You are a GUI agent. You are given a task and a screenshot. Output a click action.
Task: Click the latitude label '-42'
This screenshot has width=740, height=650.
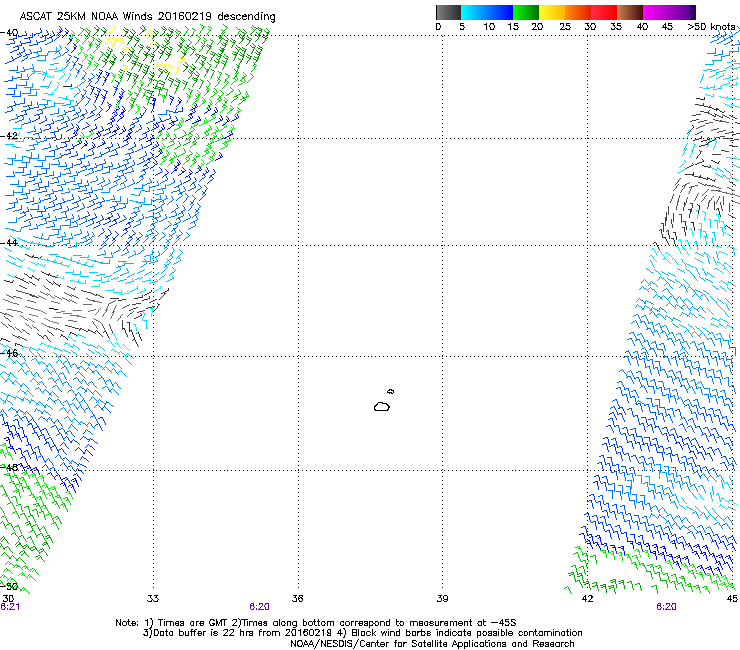click(x=9, y=136)
